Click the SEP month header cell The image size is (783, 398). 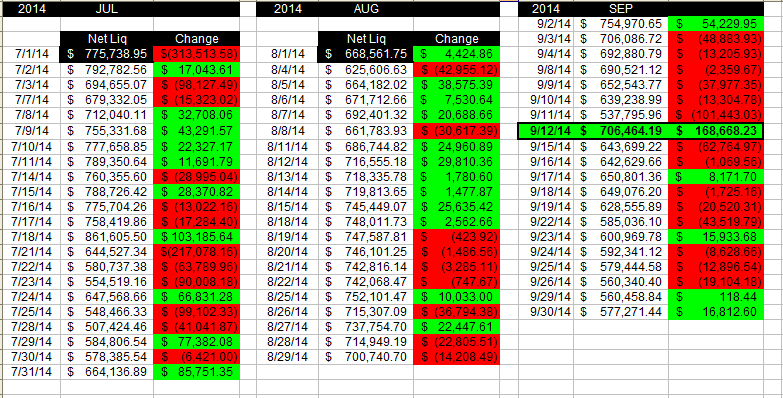pyautogui.click(x=621, y=8)
